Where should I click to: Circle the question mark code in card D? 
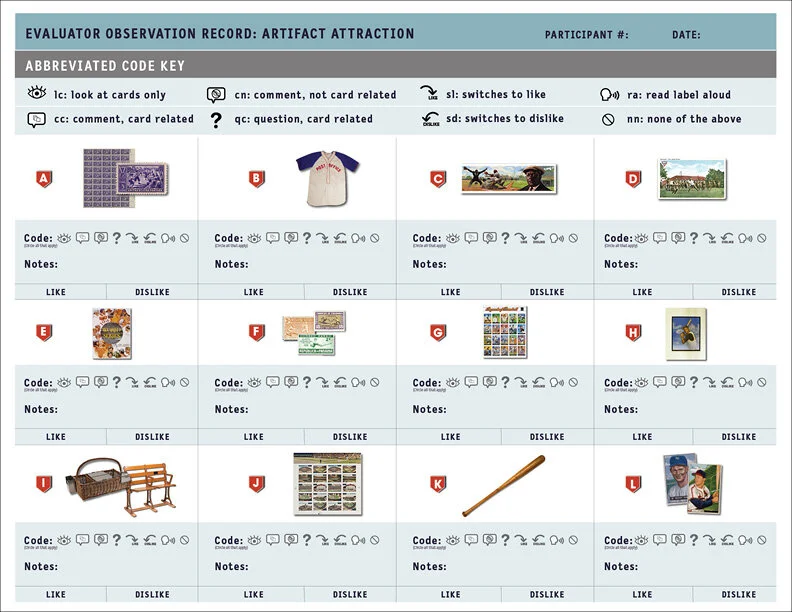click(x=694, y=238)
